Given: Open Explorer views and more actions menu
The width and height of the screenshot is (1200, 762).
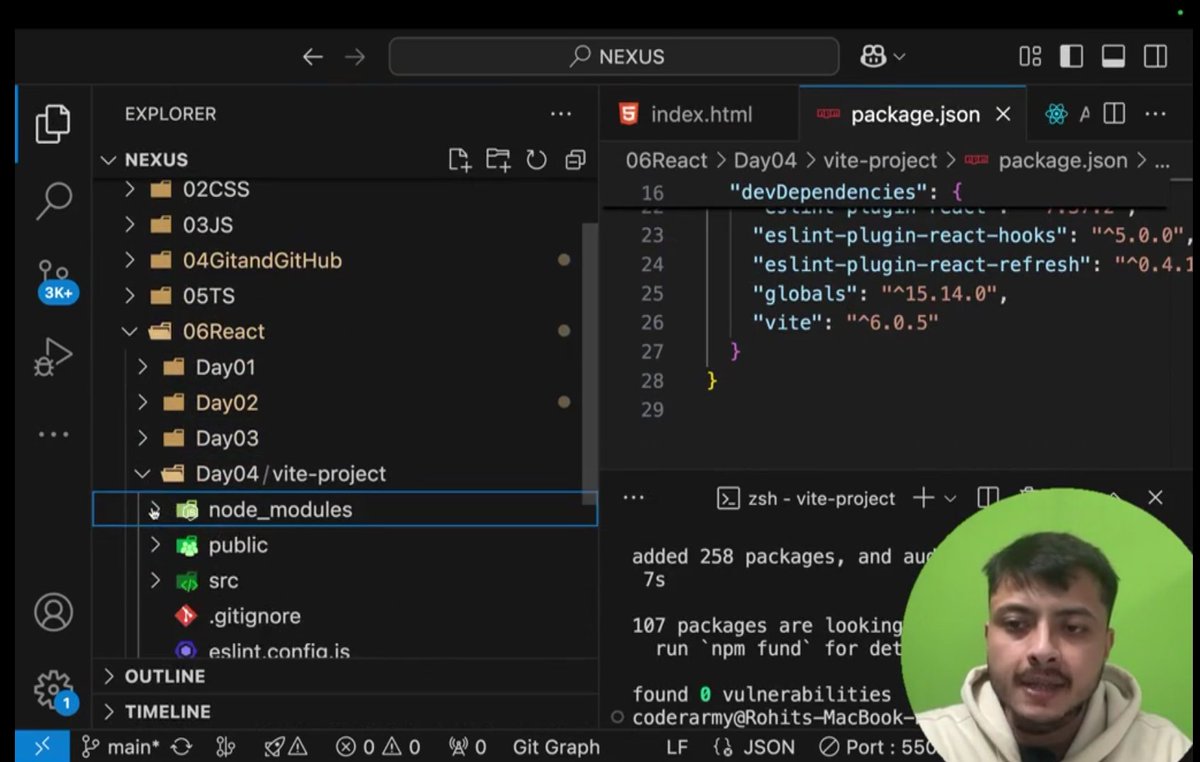Looking at the screenshot, I should click(560, 114).
